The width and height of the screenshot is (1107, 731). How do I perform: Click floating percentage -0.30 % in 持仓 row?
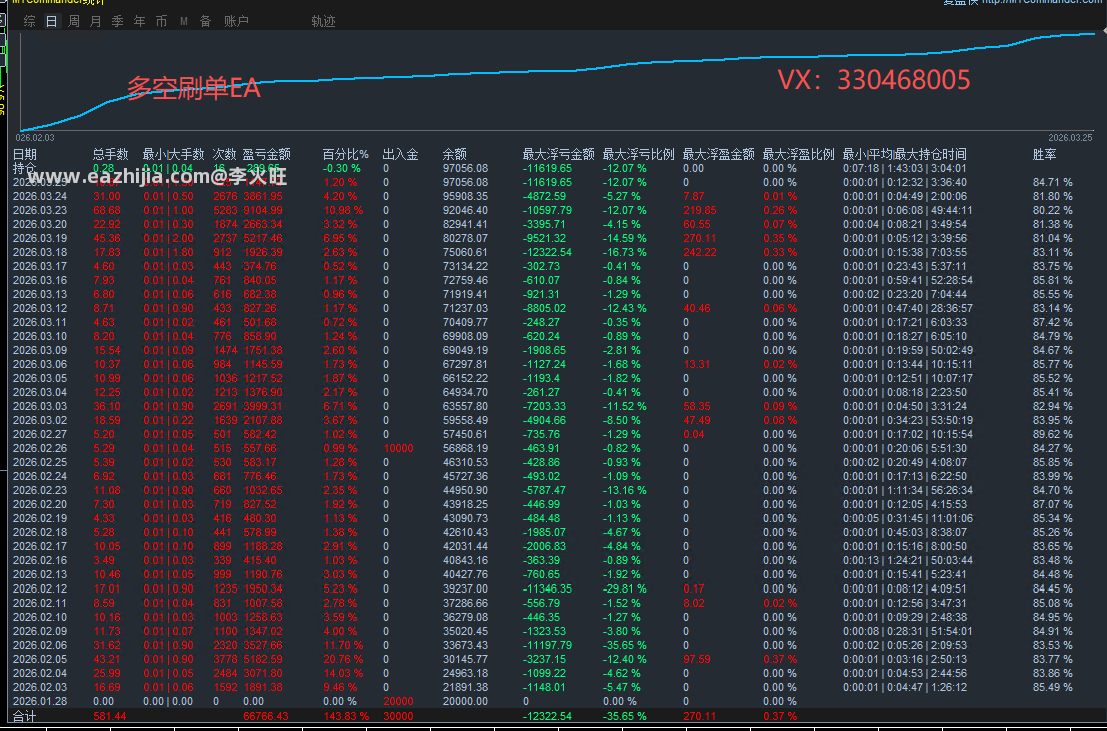[x=342, y=168]
